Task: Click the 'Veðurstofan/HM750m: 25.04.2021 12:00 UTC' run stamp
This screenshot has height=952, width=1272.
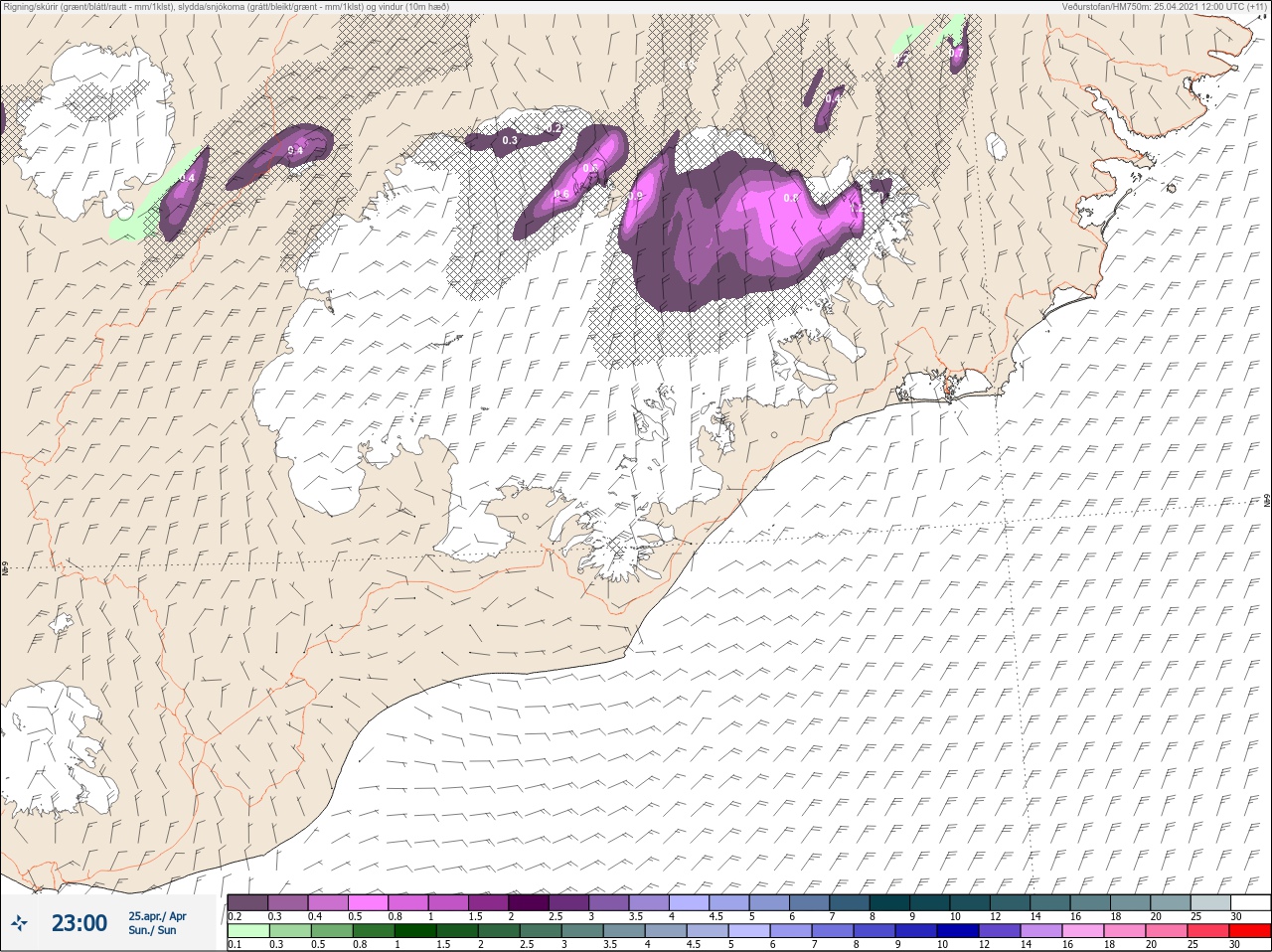Action: pyautogui.click(x=1164, y=7)
